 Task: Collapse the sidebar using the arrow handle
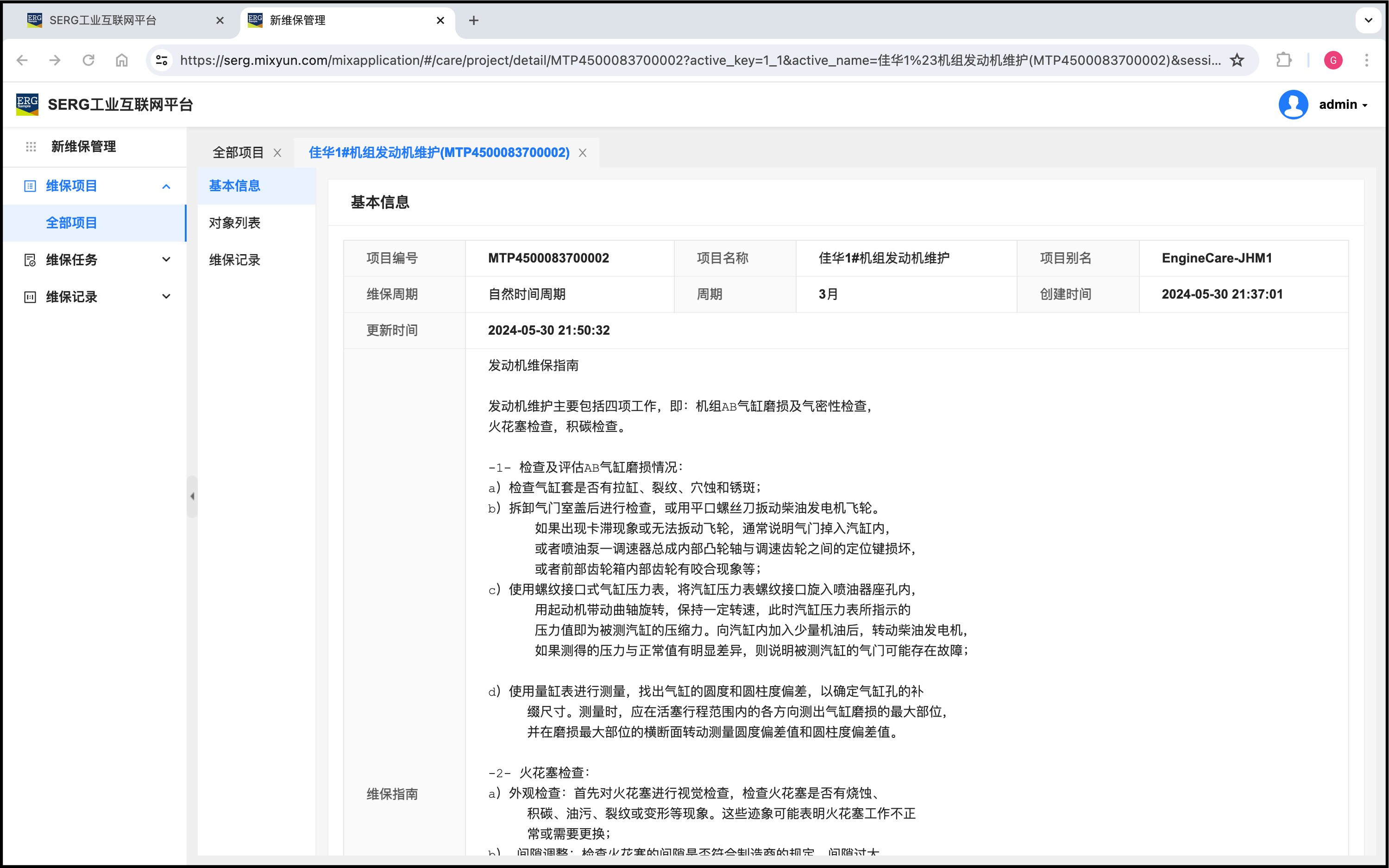pyautogui.click(x=192, y=496)
